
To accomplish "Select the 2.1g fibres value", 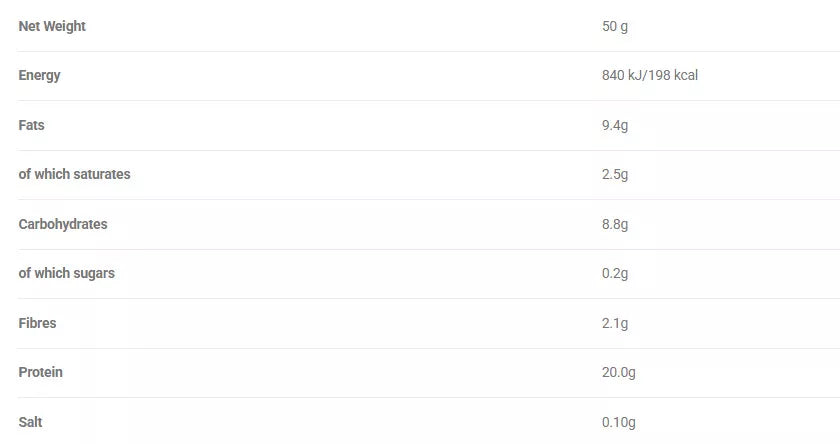I will 615,323.
